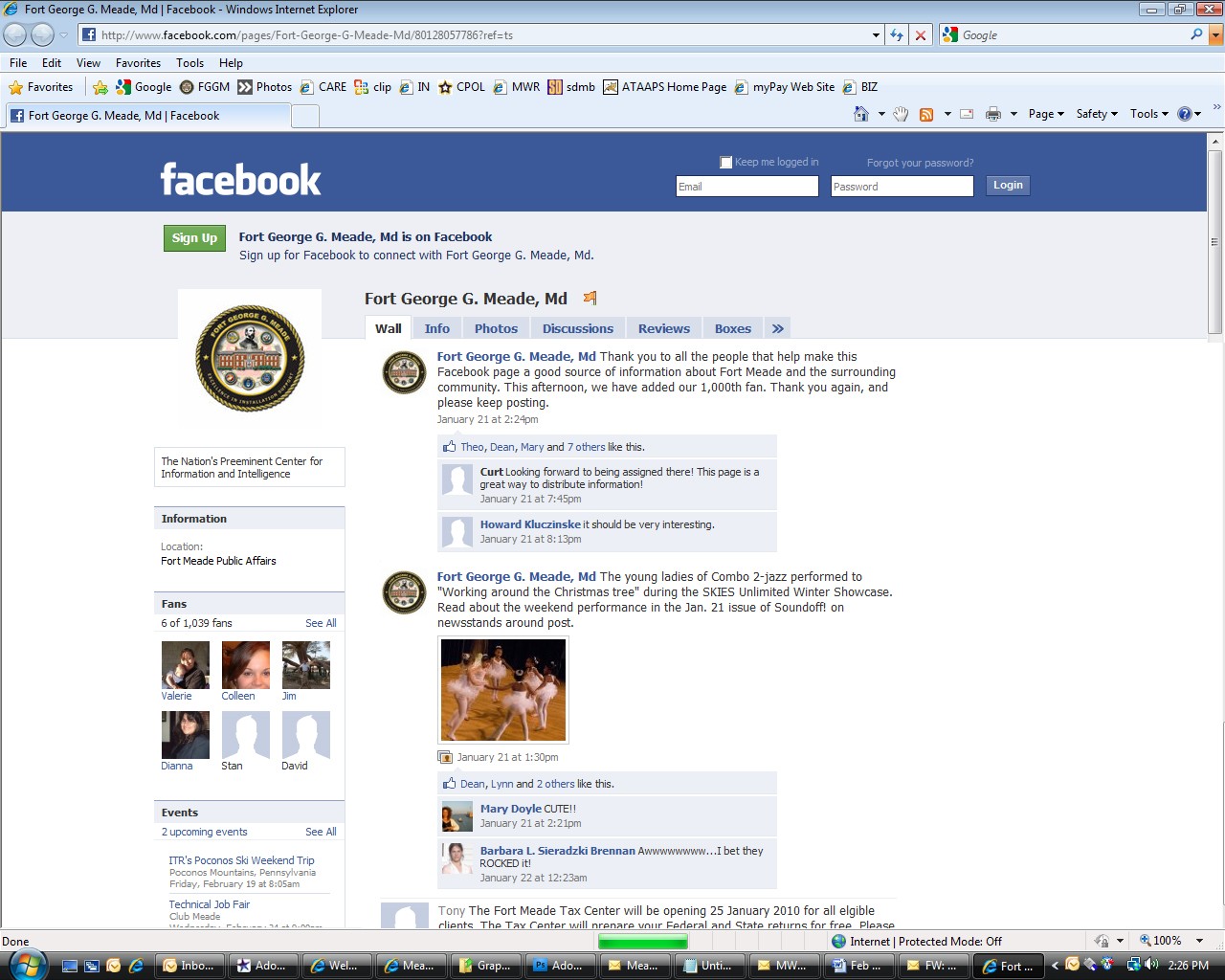This screenshot has width=1225, height=980.
Task: Show hidden tray icons arrow
Action: click(x=1055, y=965)
